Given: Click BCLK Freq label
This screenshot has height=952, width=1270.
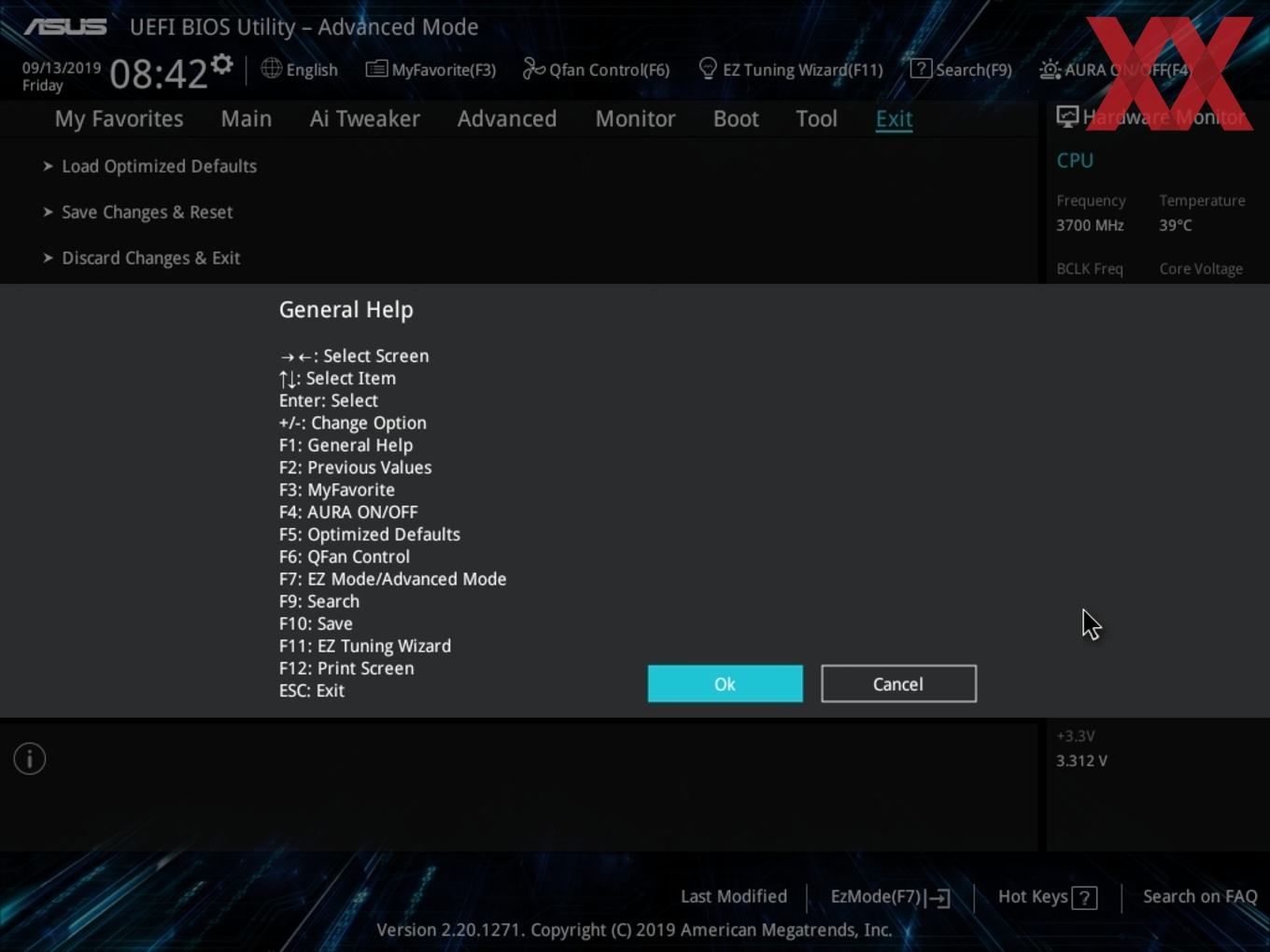Looking at the screenshot, I should click(x=1090, y=269).
